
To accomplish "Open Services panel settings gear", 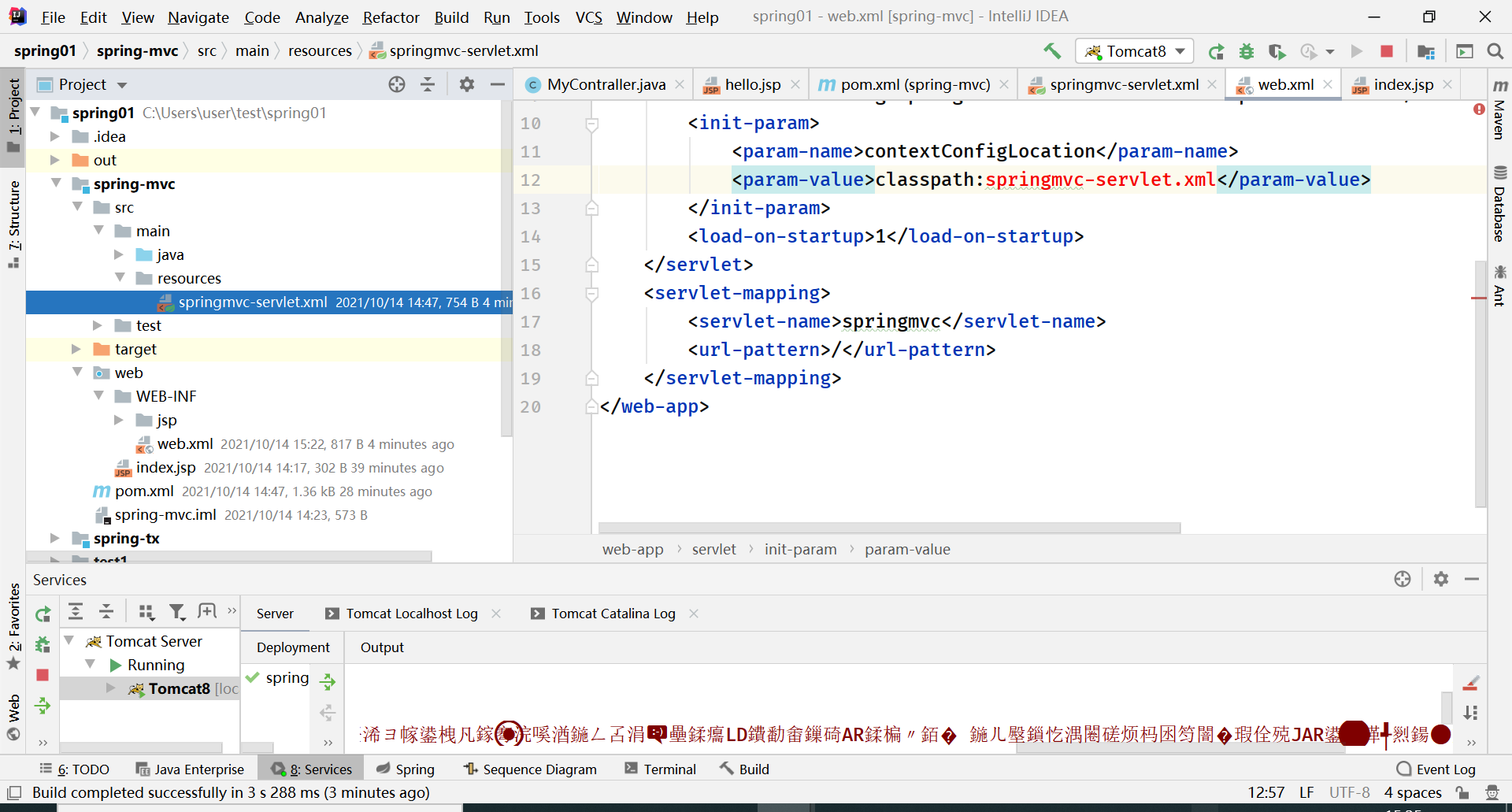I will (1441, 579).
